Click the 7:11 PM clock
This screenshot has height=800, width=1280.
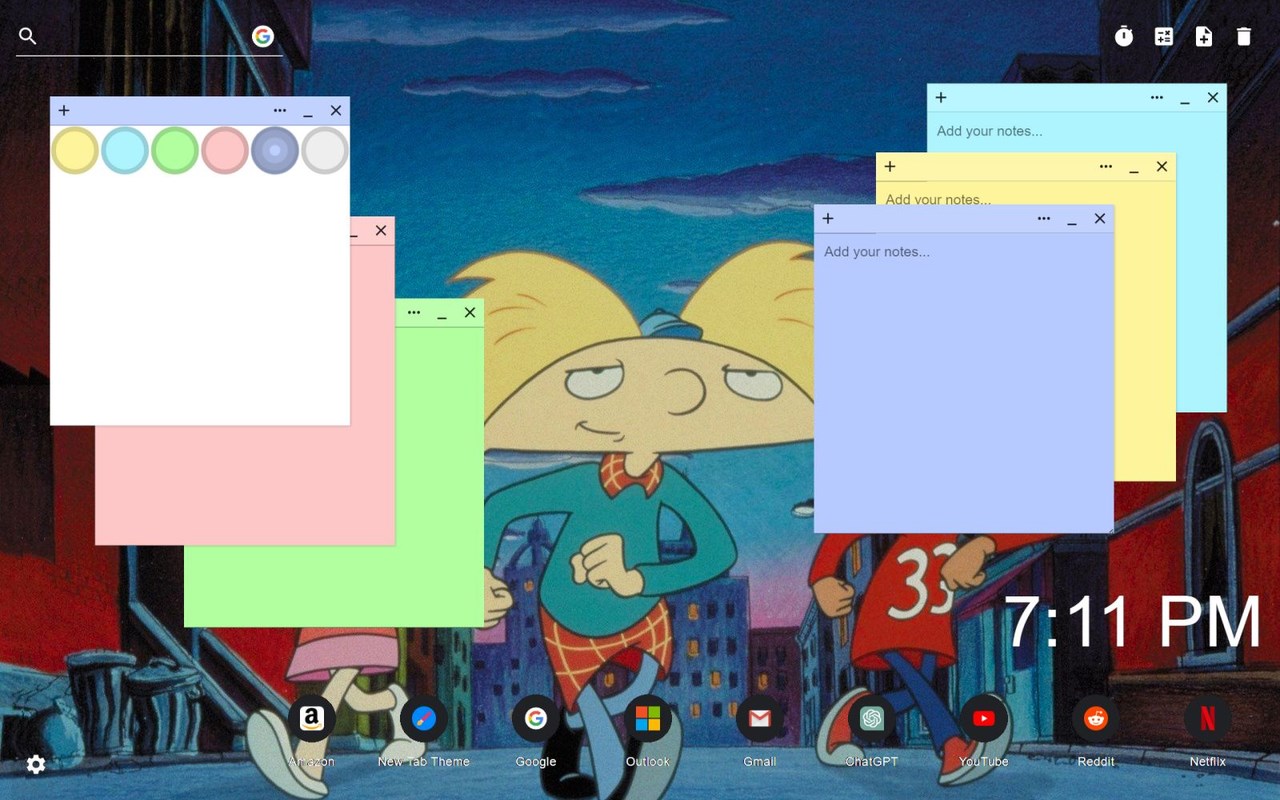pyautogui.click(x=1132, y=623)
